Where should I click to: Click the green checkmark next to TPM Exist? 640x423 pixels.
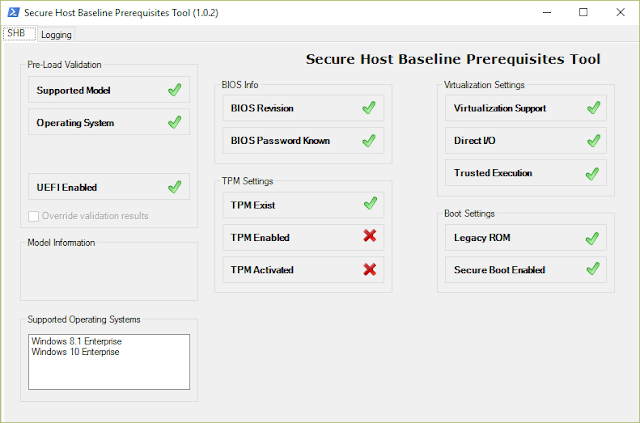369,204
